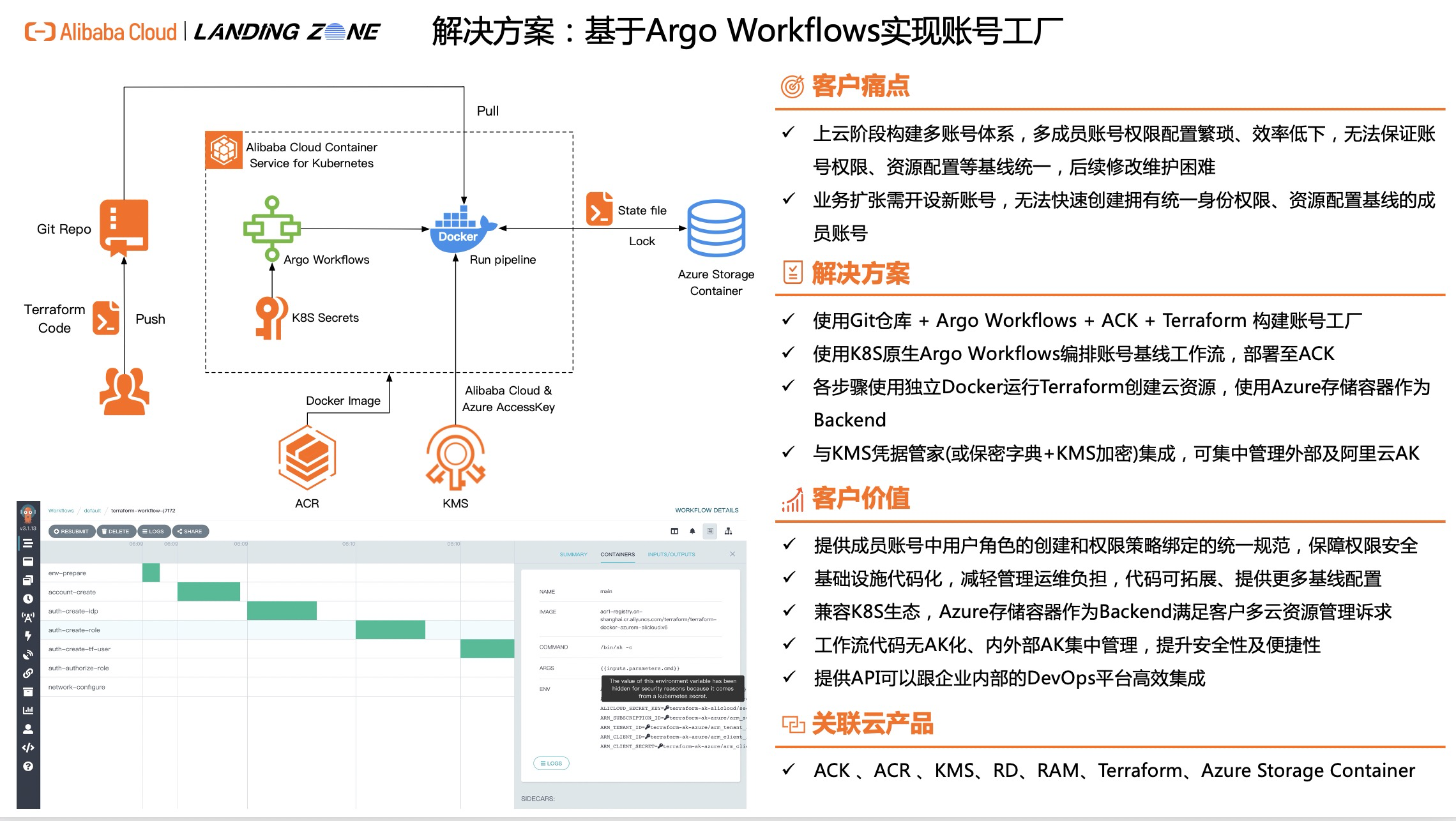
Task: Select the auth-create-tf-user timeline row
Action: [x=277, y=649]
